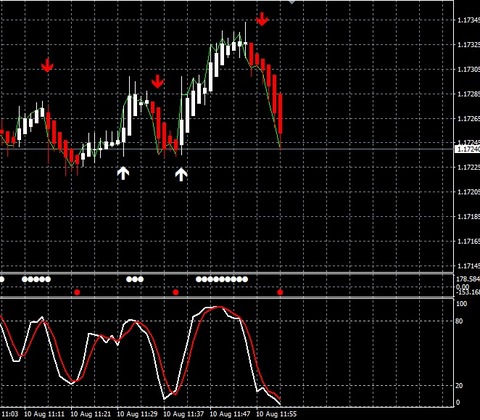
Task: Select the red sell arrow above the 11:11 candles
Action: coord(48,65)
